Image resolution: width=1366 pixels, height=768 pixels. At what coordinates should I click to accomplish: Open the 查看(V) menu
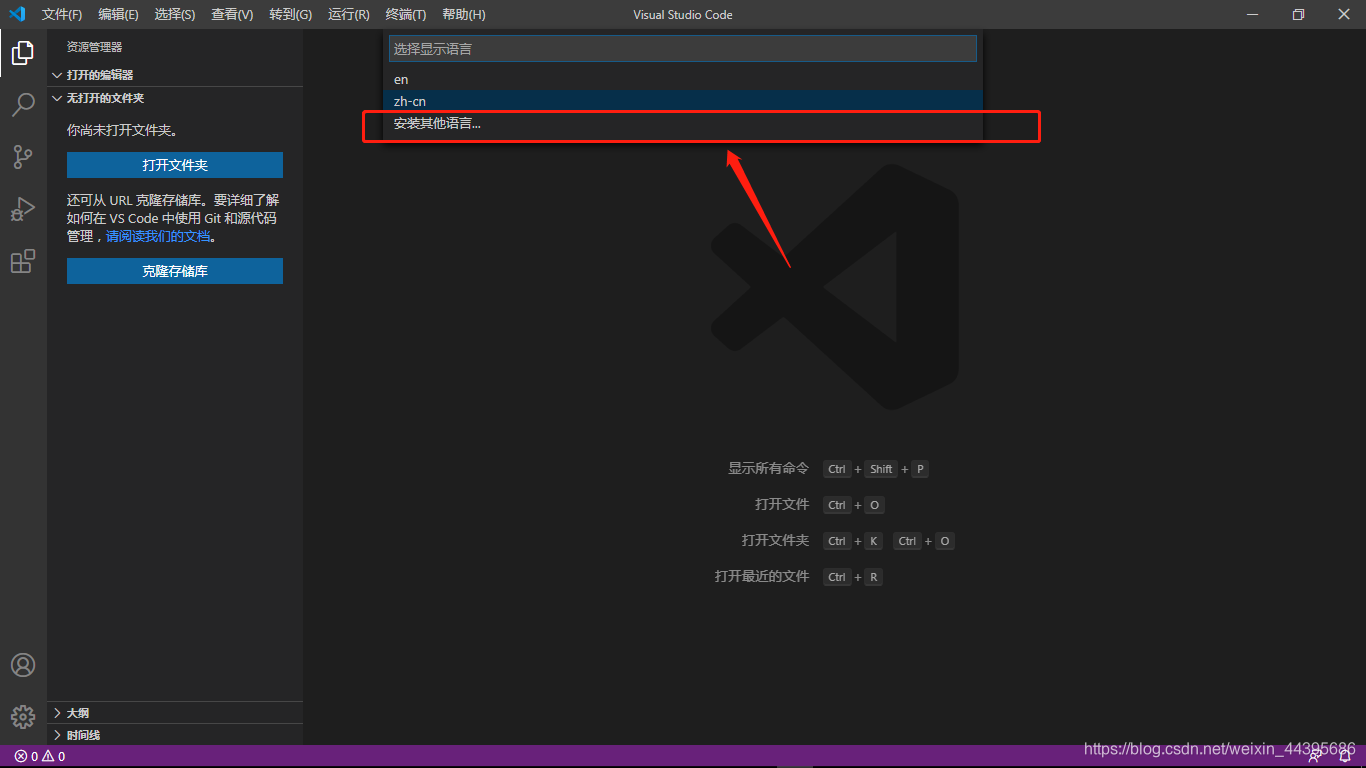pyautogui.click(x=232, y=14)
